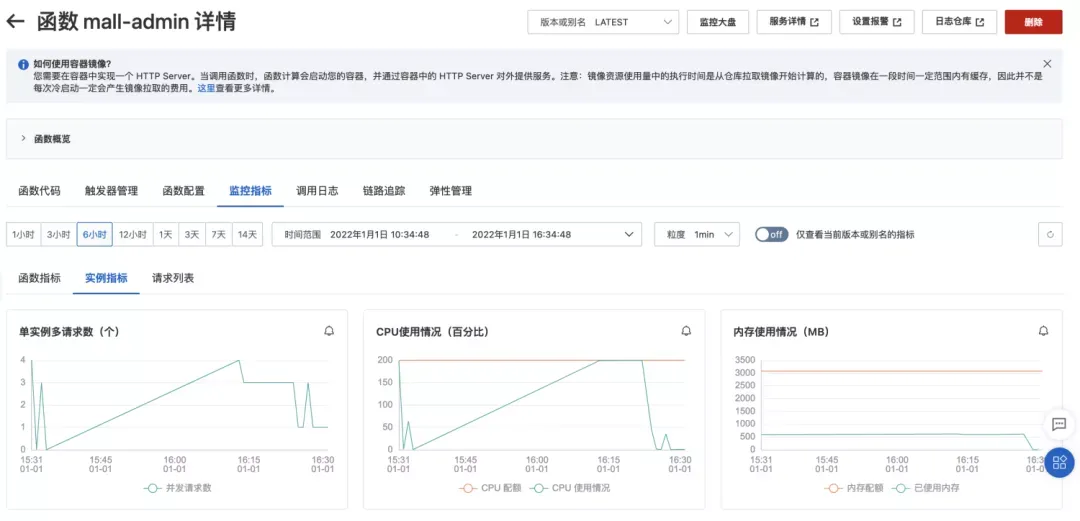Click bell alarm icon on CPU使用情况 chart
Screen dimensions: 1080x521
(686, 331)
